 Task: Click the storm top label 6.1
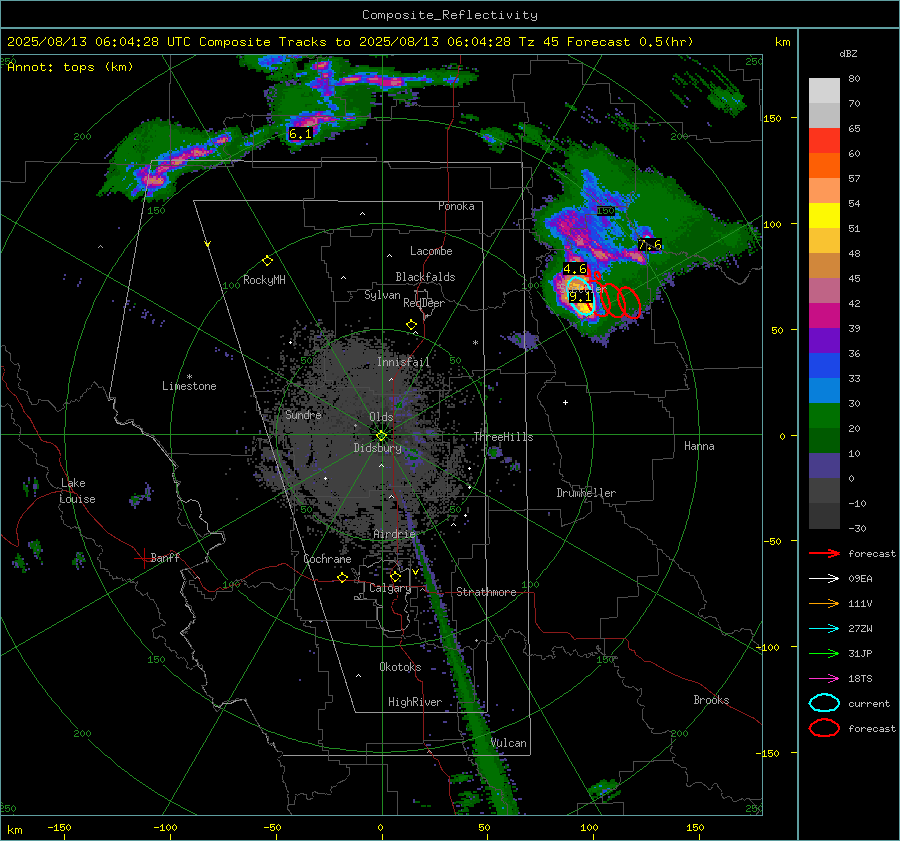tap(300, 134)
